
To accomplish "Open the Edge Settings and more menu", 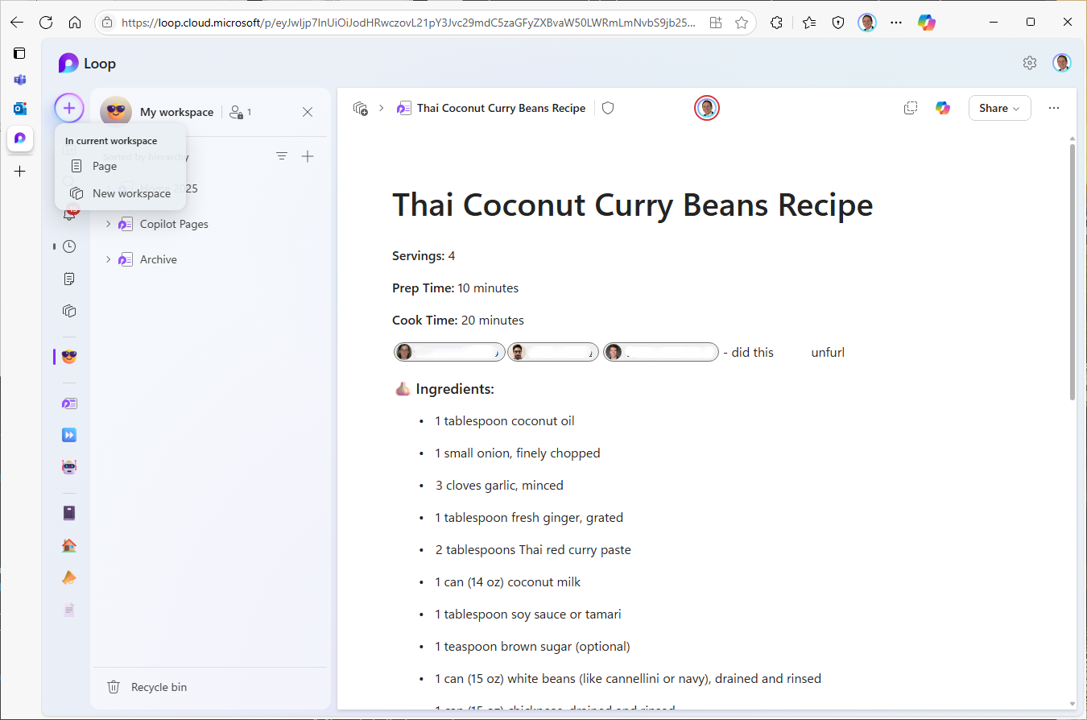I will (x=896, y=23).
